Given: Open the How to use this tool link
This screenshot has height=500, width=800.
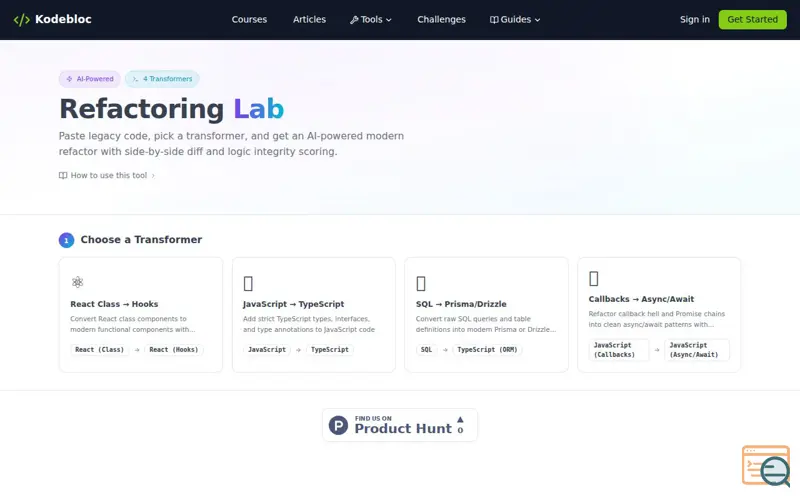Looking at the screenshot, I should pos(107,176).
